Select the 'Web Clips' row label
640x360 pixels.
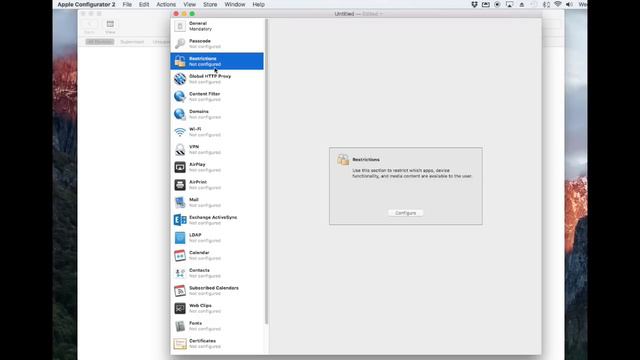200,306
